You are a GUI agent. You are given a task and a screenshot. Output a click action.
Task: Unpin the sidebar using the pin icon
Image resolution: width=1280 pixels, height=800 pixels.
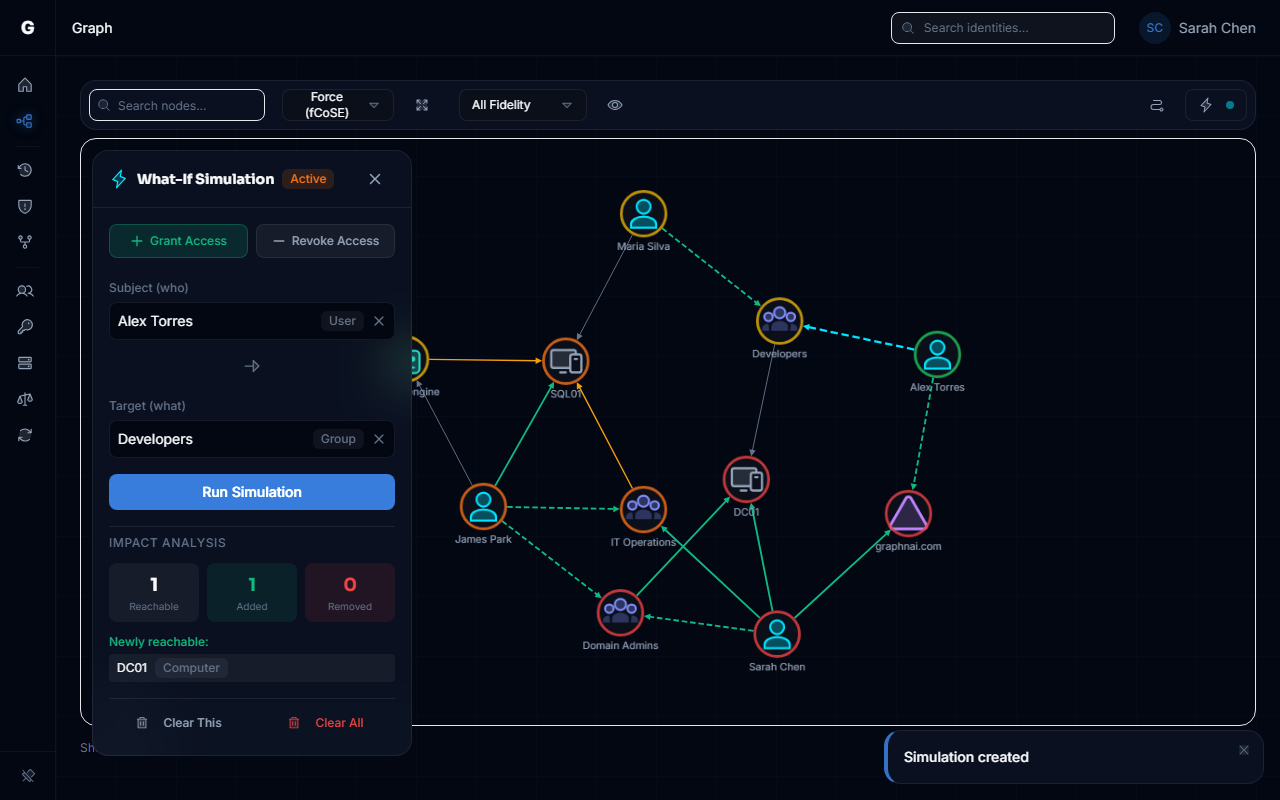tap(27, 775)
